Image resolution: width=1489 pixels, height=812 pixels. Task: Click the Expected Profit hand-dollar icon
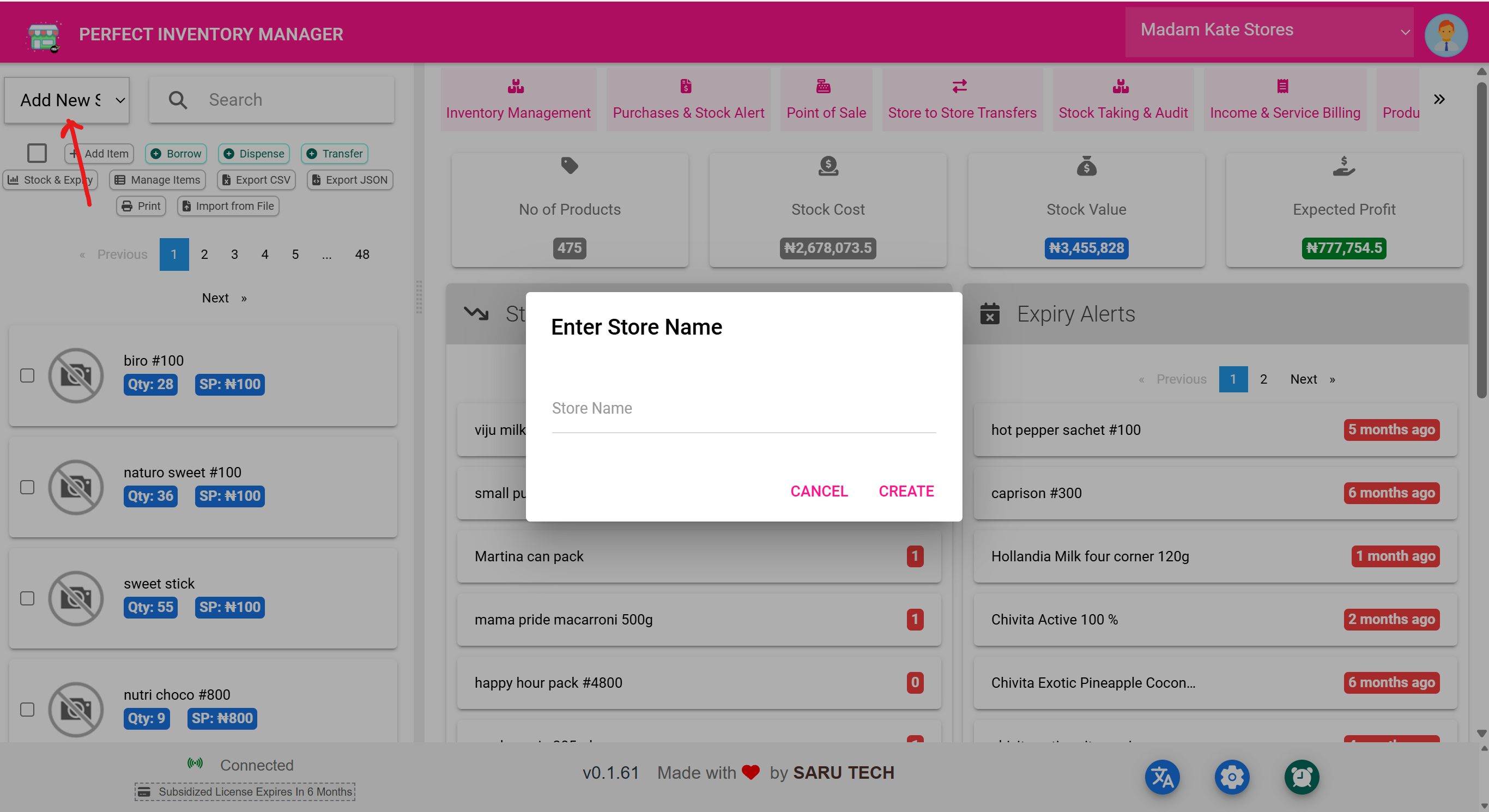1344,166
